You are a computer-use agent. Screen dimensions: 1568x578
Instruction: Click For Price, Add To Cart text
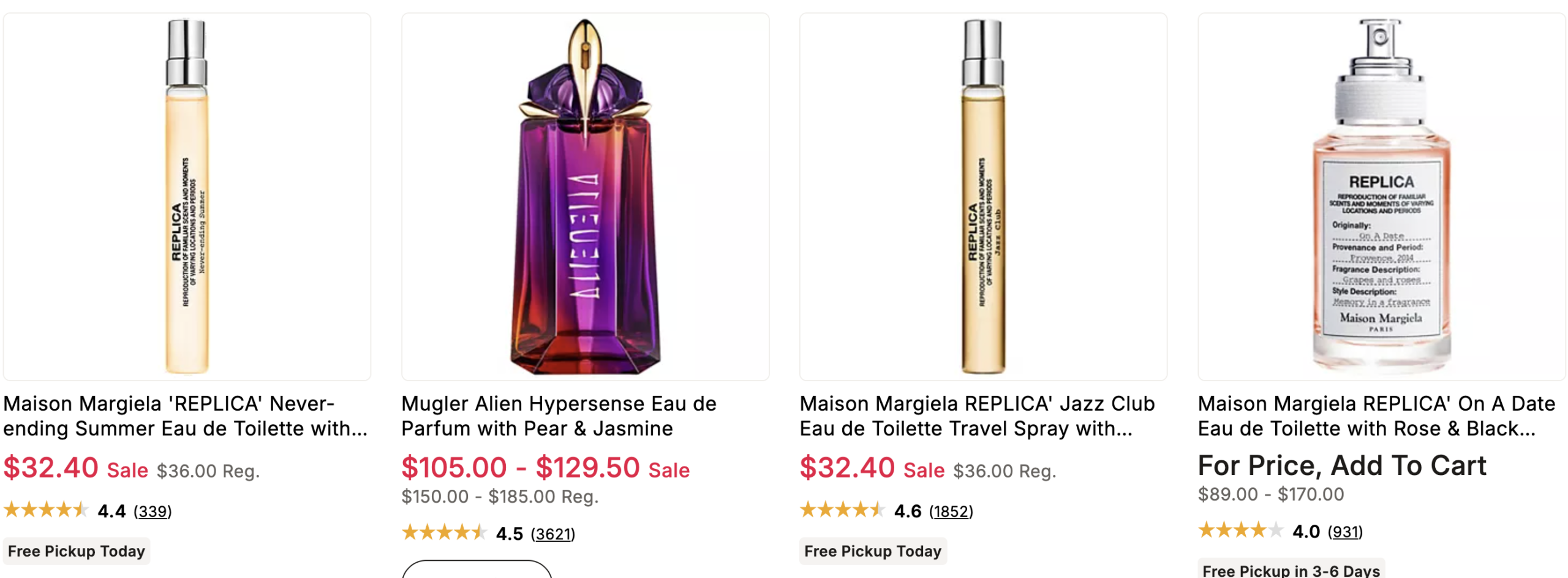point(1341,466)
